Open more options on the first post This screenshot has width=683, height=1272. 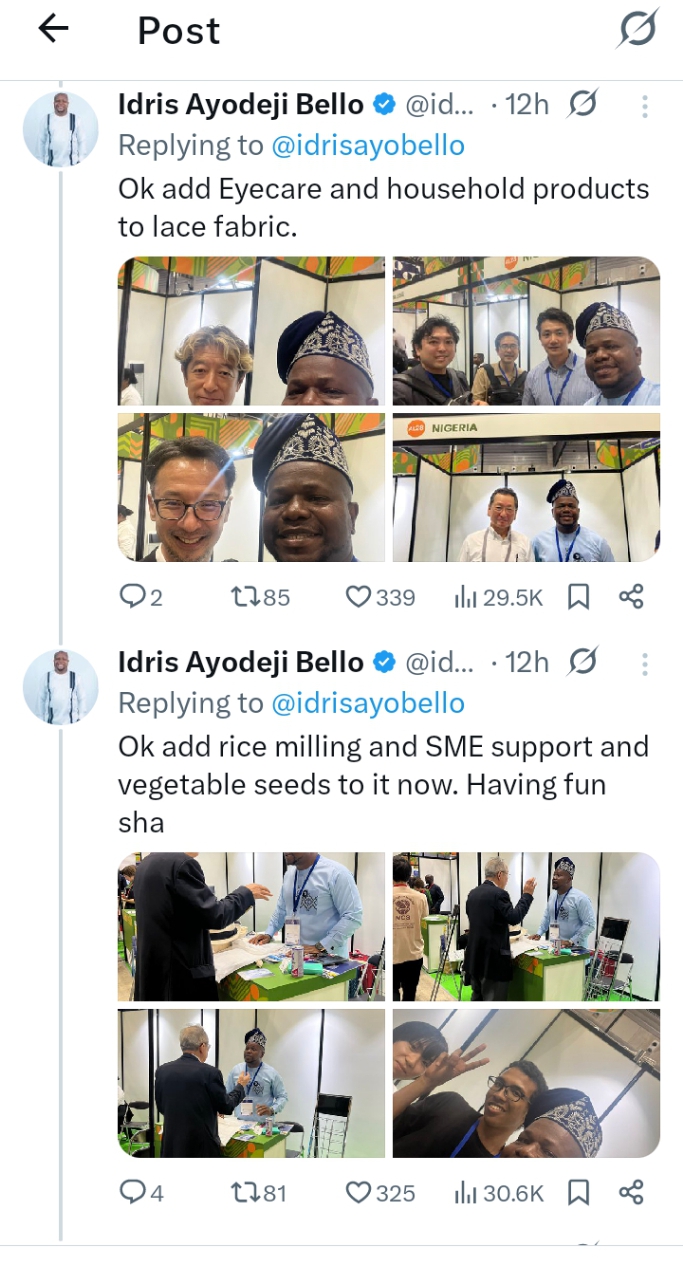point(645,105)
